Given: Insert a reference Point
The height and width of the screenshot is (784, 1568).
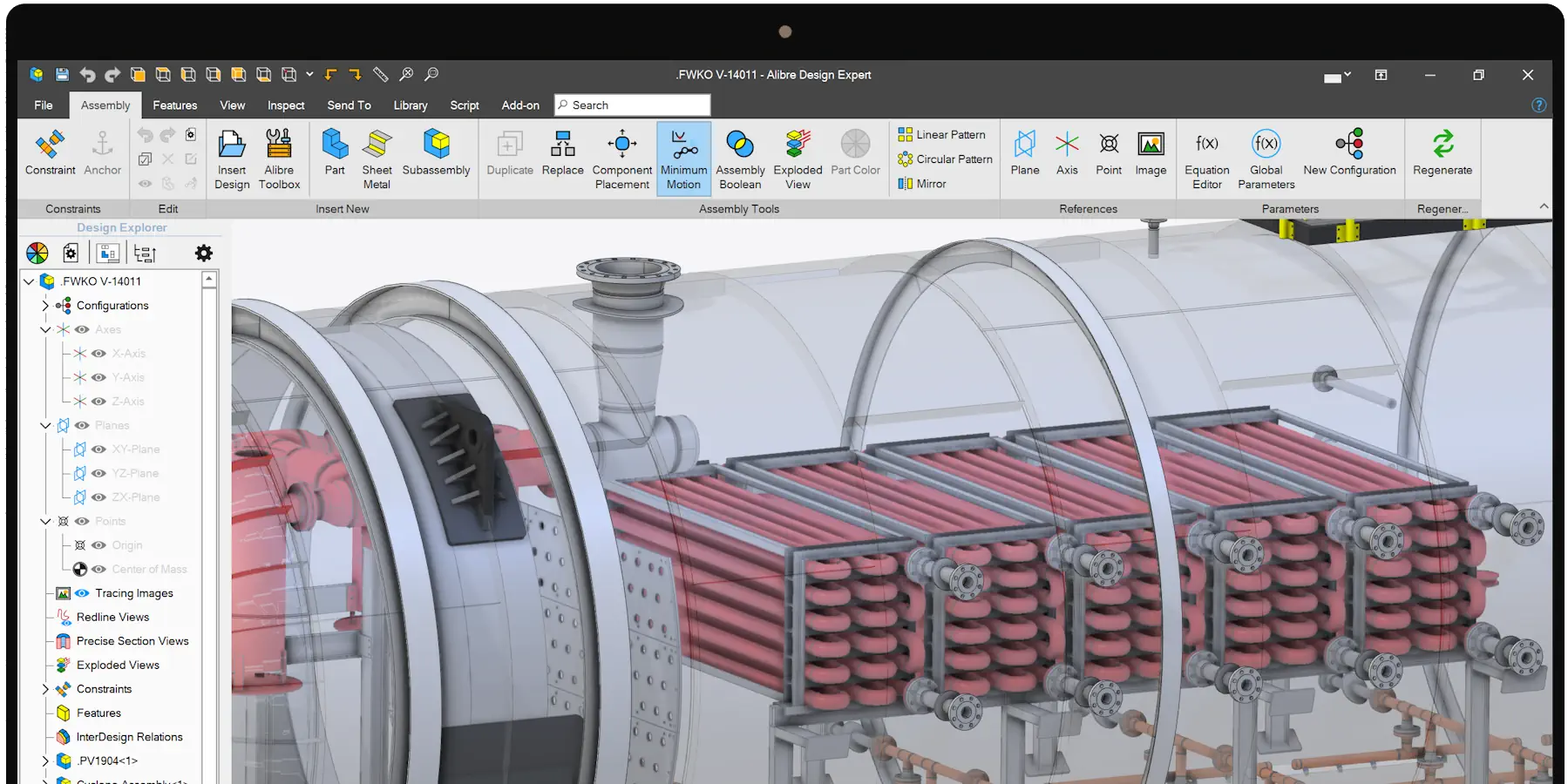Looking at the screenshot, I should (x=1109, y=153).
